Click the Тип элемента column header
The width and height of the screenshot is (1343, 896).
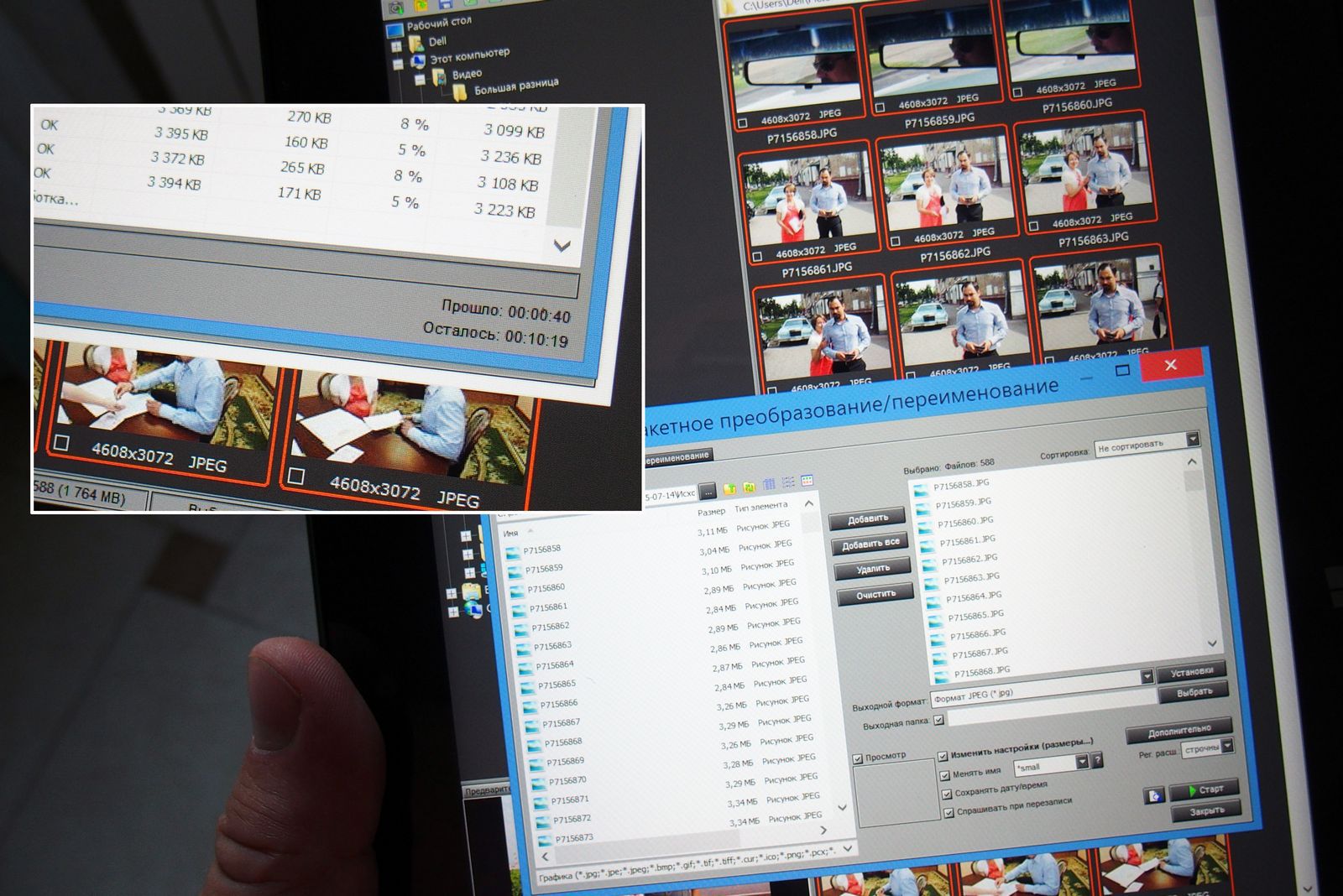pyautogui.click(x=761, y=506)
